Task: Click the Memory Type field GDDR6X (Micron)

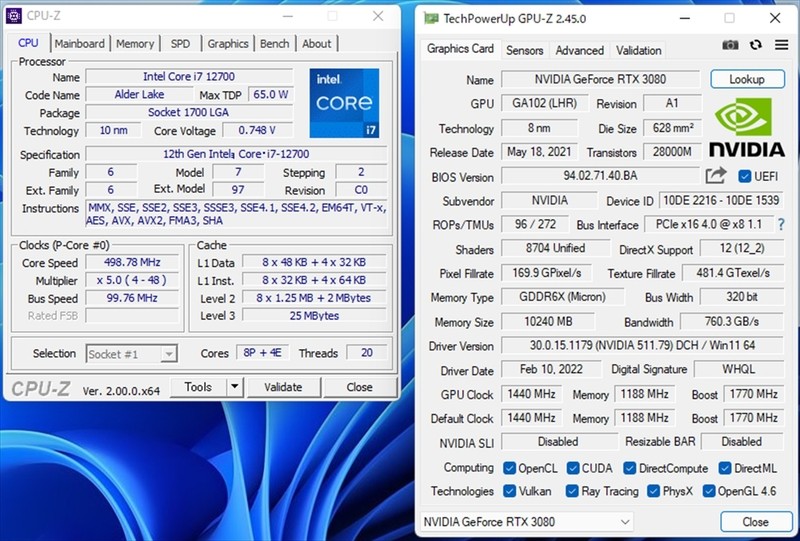Action: point(562,297)
